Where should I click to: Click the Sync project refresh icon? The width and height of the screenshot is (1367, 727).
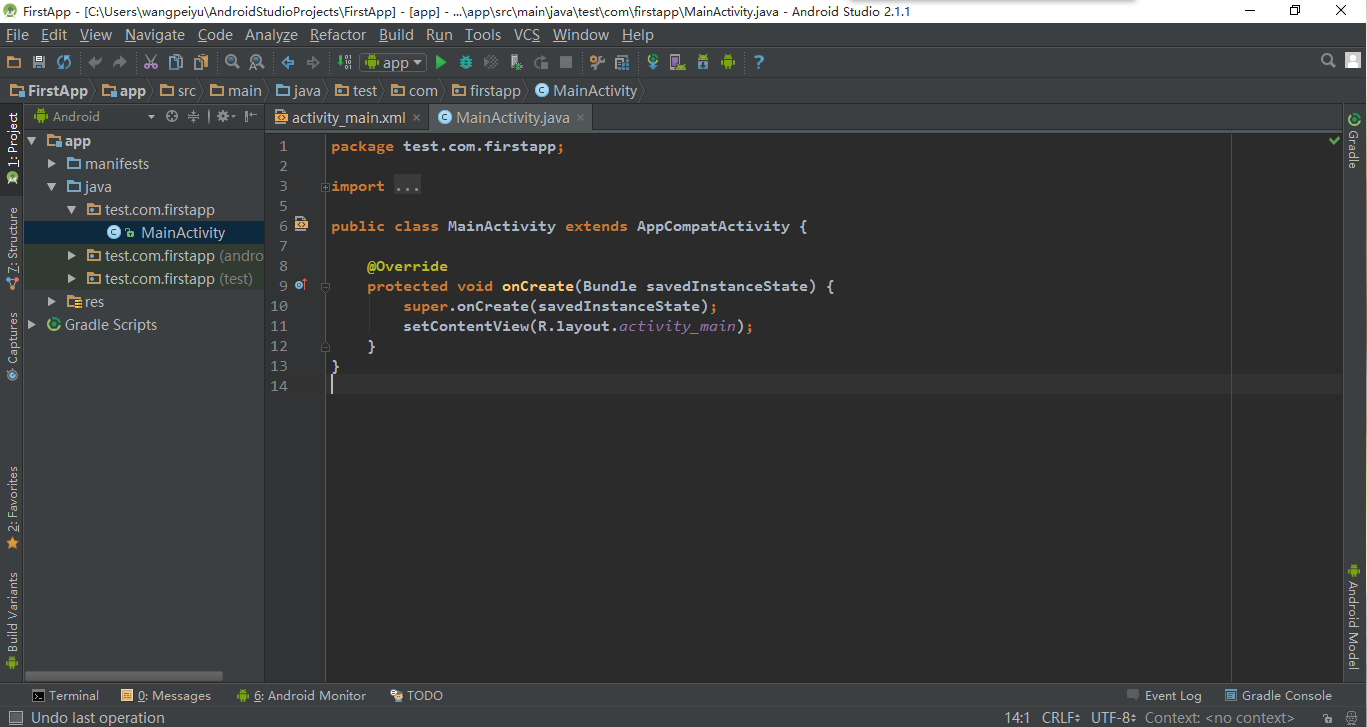(x=64, y=62)
